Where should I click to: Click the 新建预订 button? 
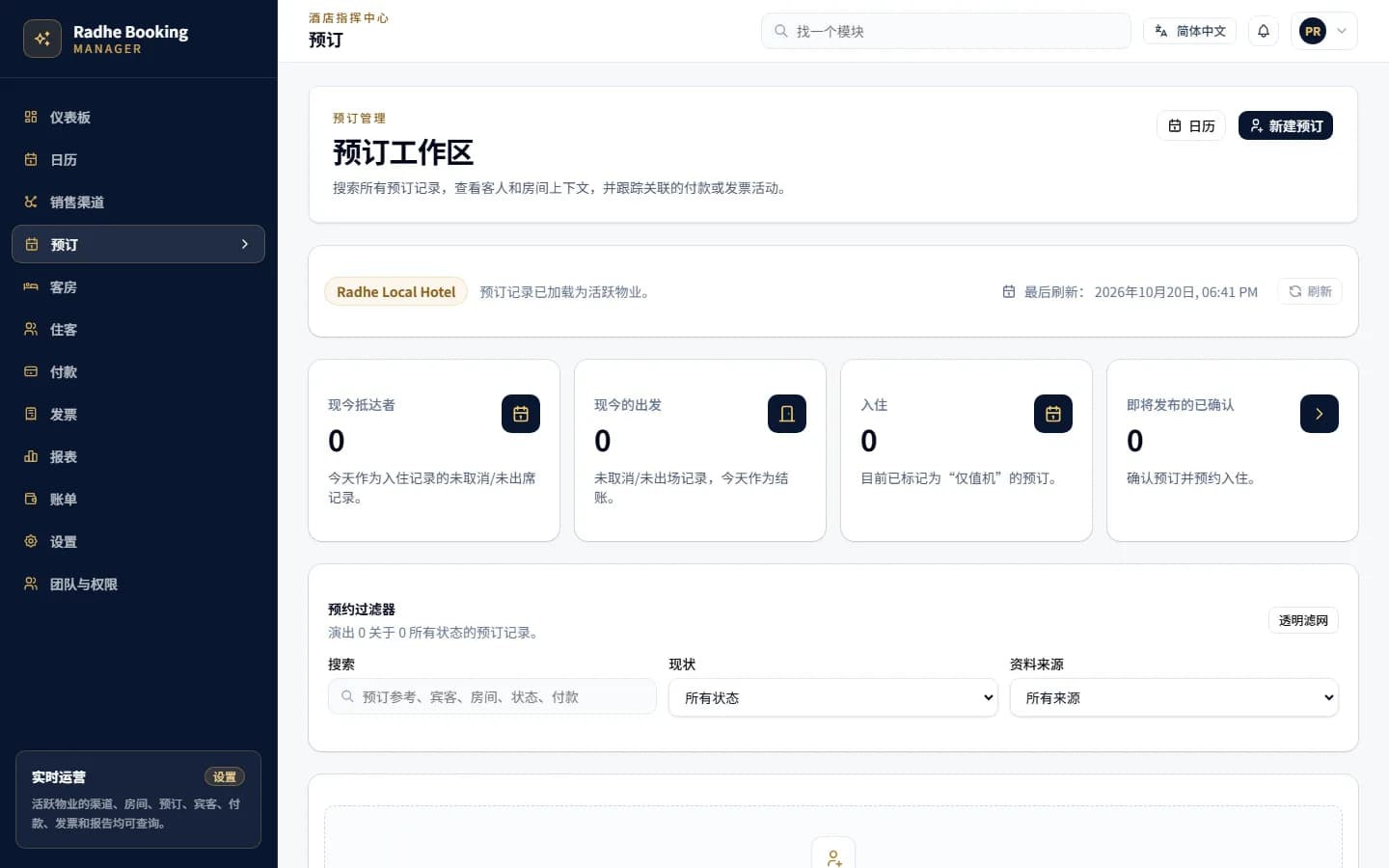tap(1286, 125)
